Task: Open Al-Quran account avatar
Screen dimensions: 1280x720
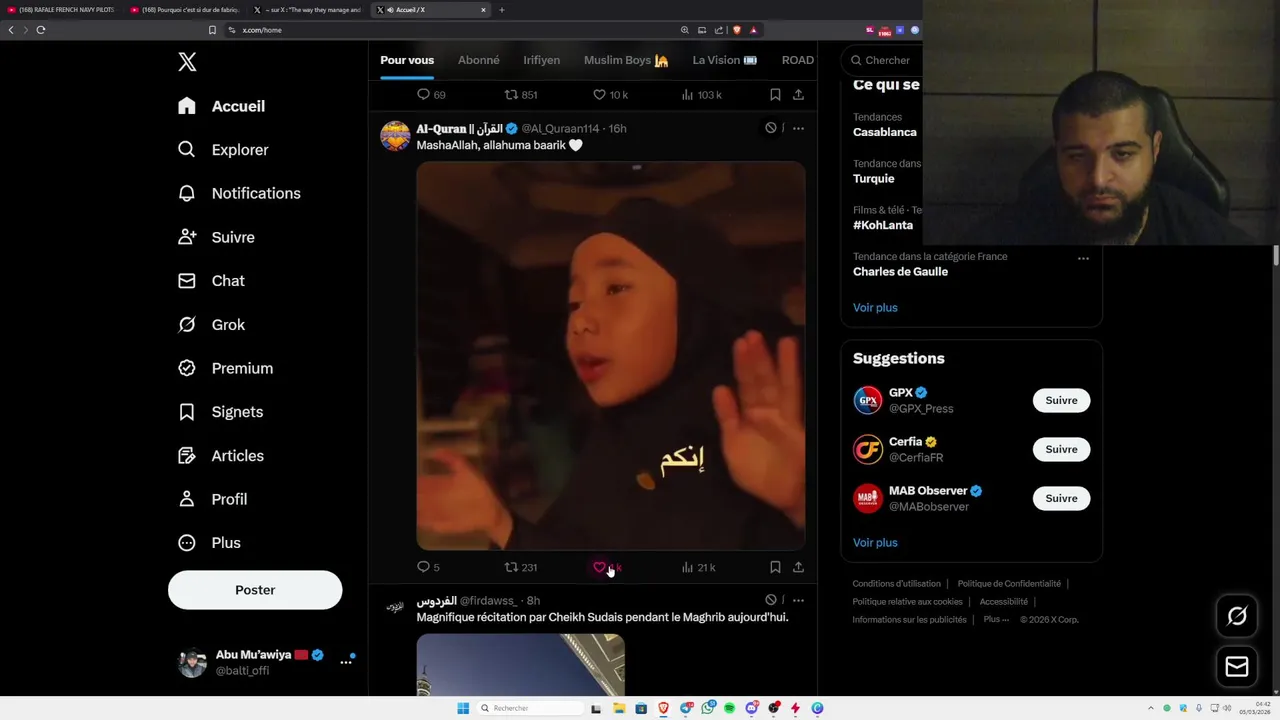Action: pos(395,136)
